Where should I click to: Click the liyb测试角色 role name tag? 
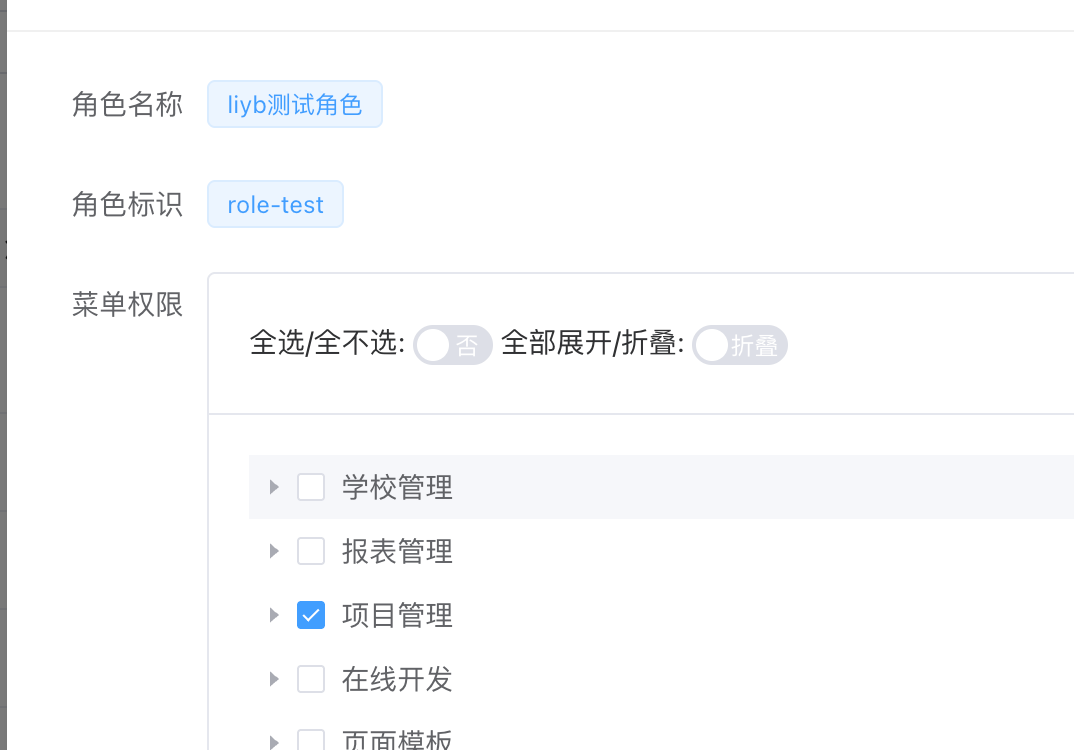(x=295, y=104)
